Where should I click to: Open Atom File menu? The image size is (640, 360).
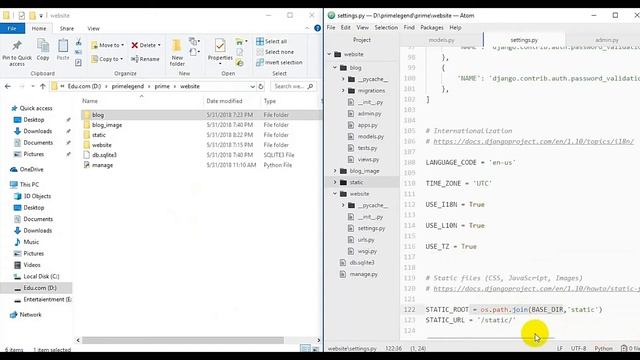(x=331, y=28)
